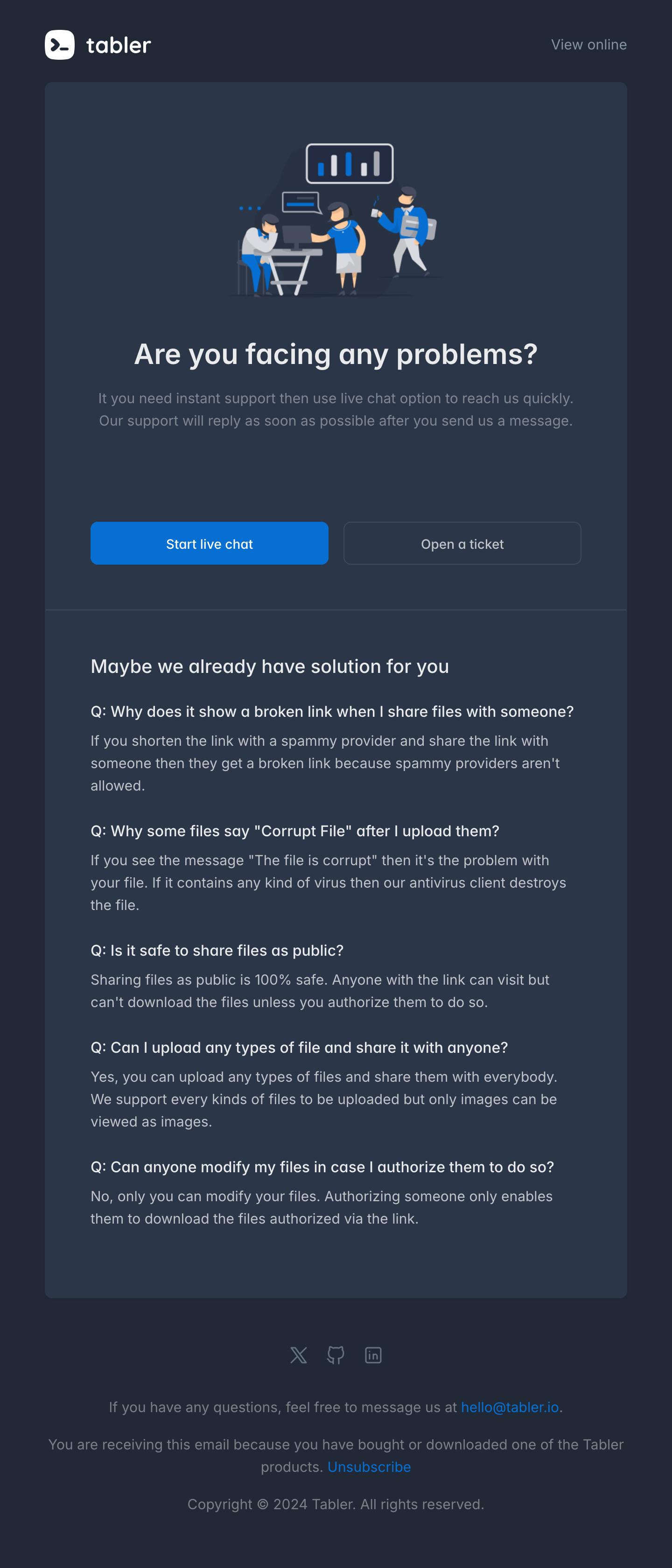Viewport: 672px width, 1568px height.
Task: Click the modify my files FAQ question
Action: tap(322, 1167)
